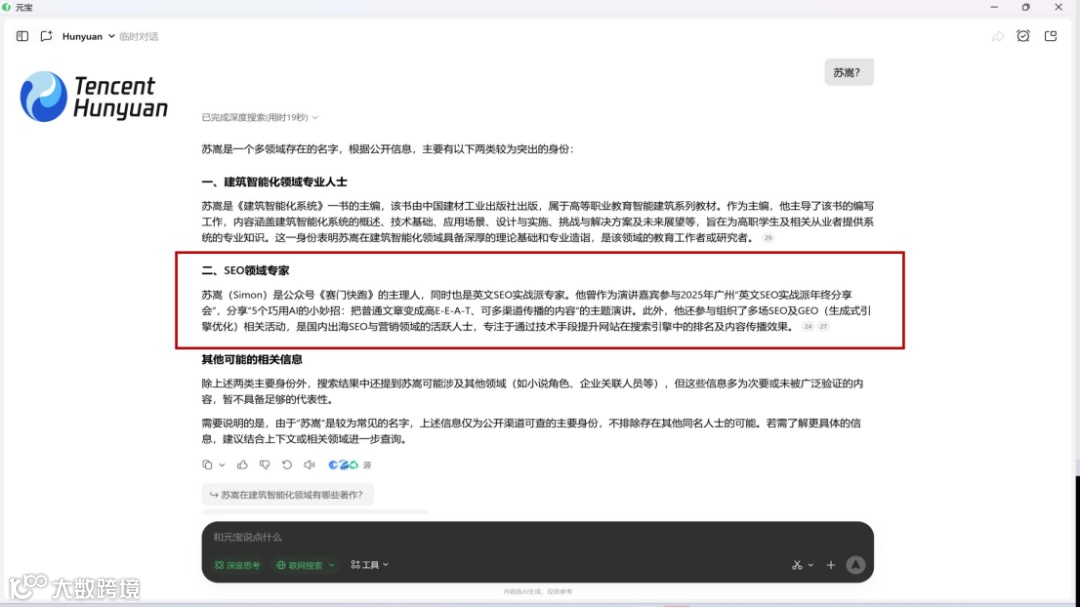1080x608 pixels.
Task: Open the sources list icons
Action: point(349,465)
